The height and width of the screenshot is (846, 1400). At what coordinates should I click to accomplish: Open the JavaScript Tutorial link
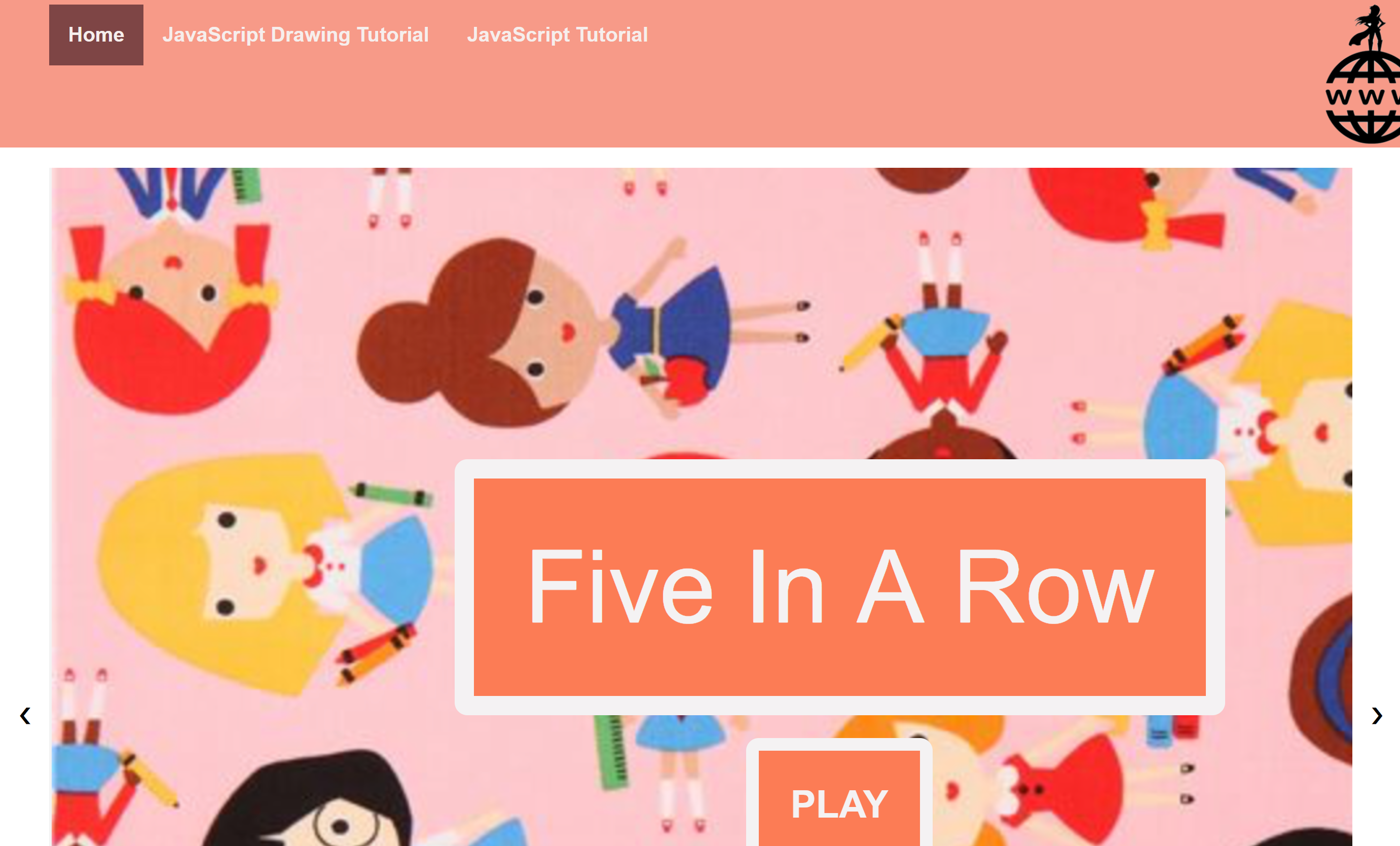click(x=558, y=34)
